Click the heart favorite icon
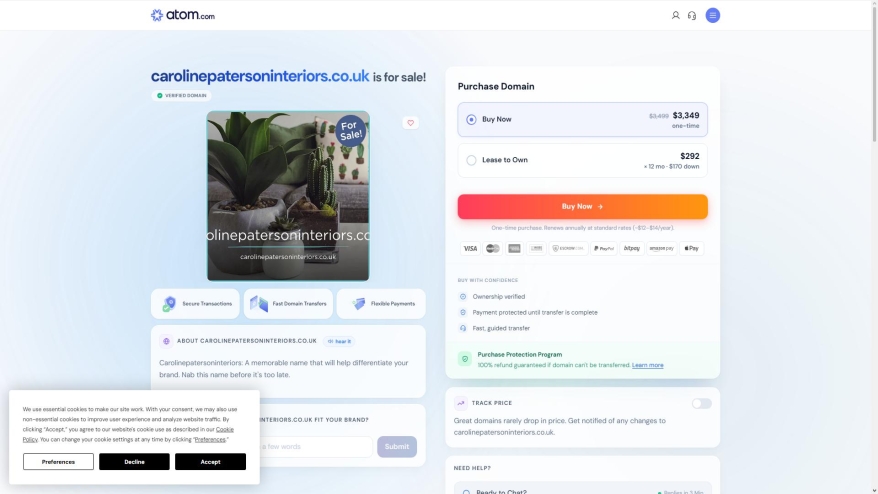Image resolution: width=878 pixels, height=494 pixels. pos(410,123)
